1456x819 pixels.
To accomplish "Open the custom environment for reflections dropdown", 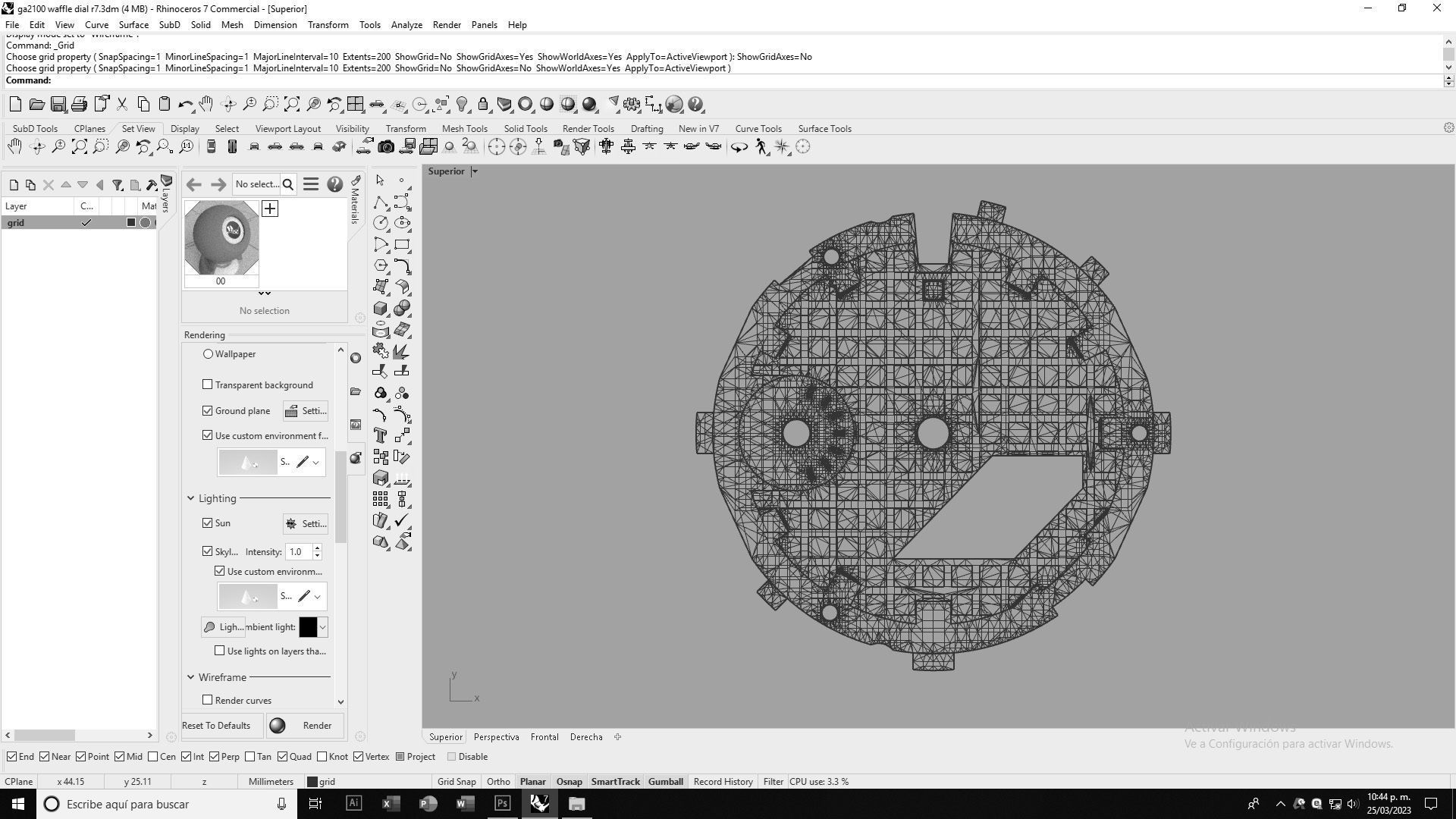I will 315,462.
